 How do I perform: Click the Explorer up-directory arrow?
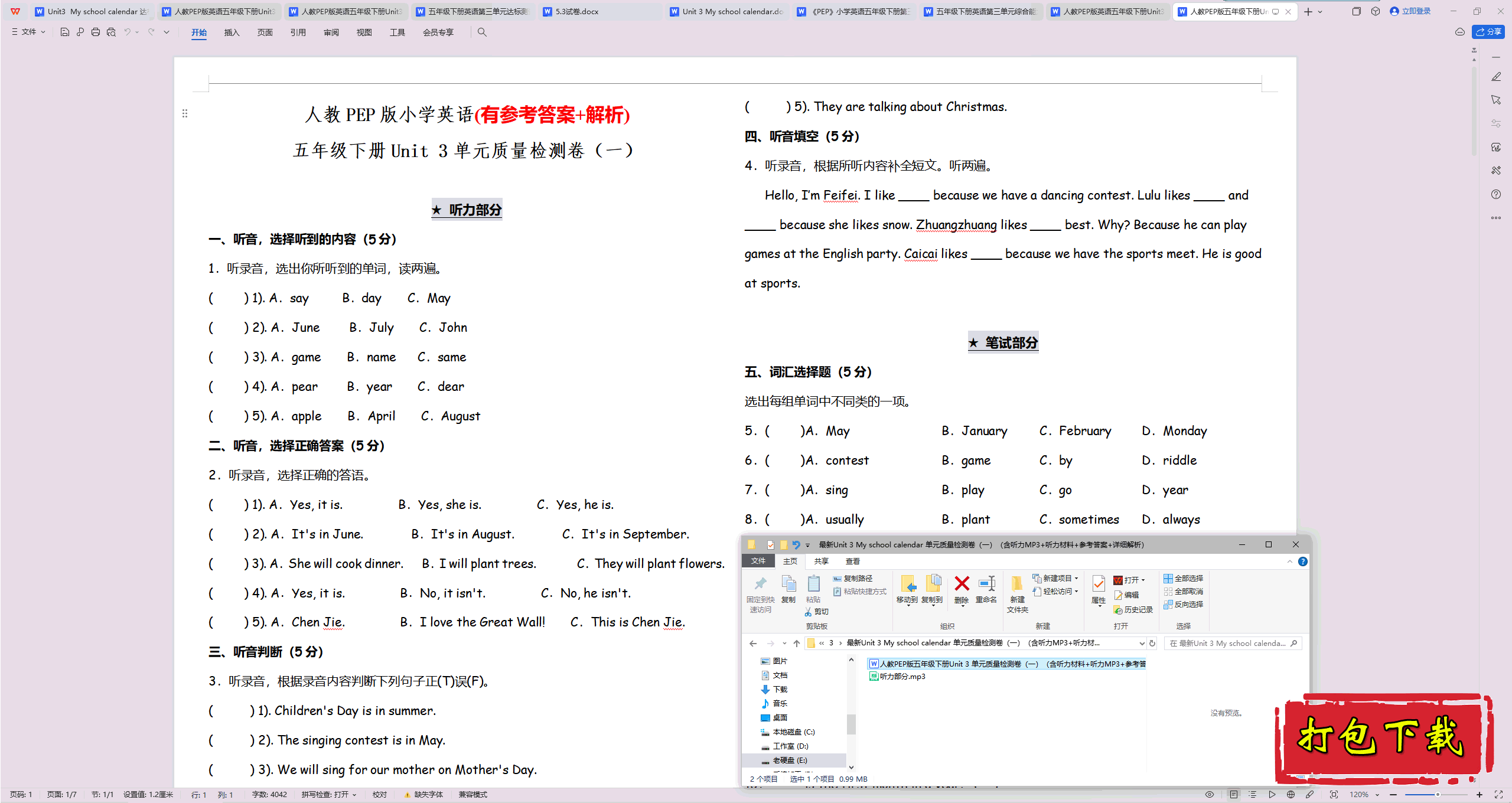pos(797,644)
